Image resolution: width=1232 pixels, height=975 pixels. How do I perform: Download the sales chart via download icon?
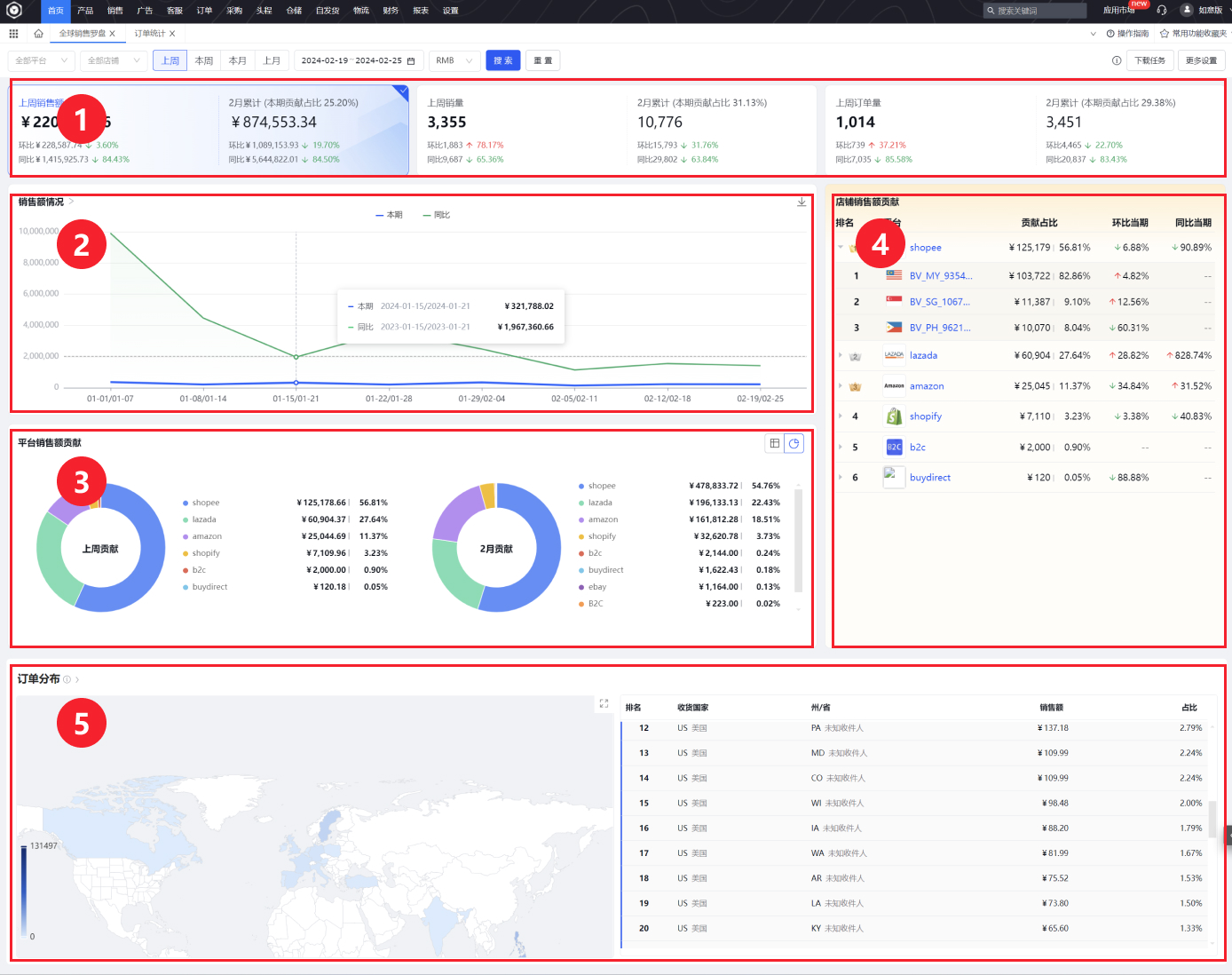point(802,202)
